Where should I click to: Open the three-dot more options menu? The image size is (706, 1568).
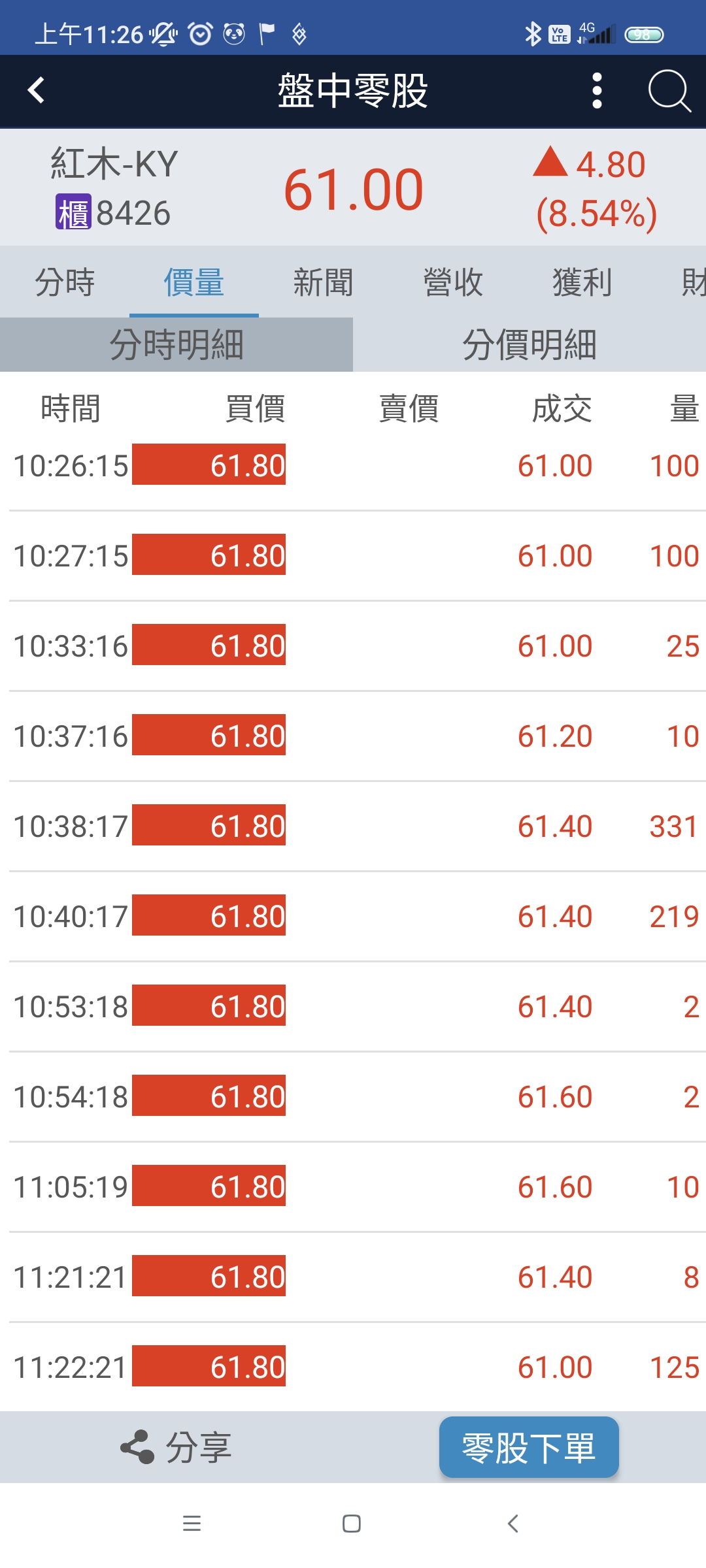[x=596, y=90]
